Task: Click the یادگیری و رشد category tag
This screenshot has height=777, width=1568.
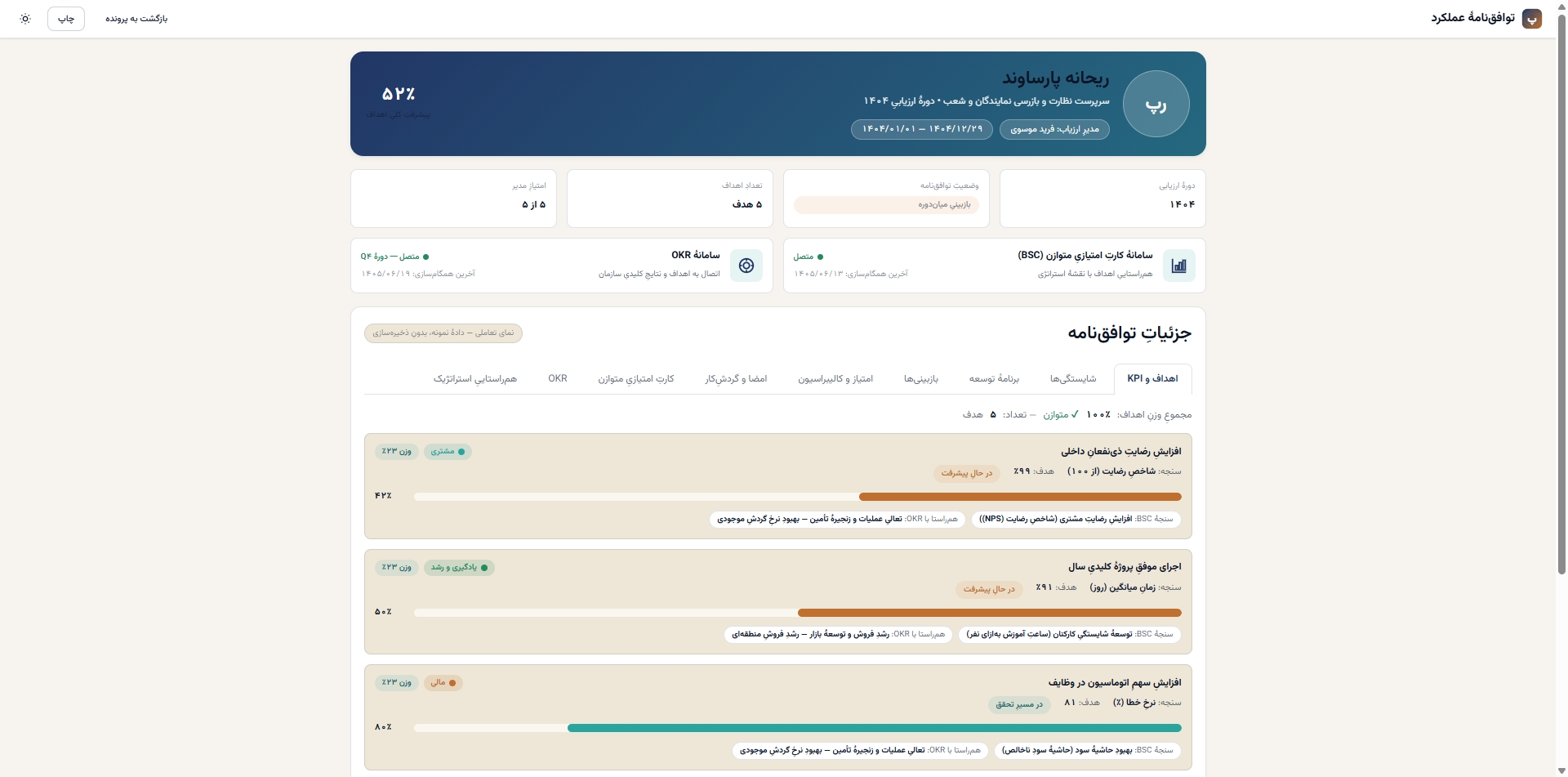Action: pyautogui.click(x=459, y=568)
